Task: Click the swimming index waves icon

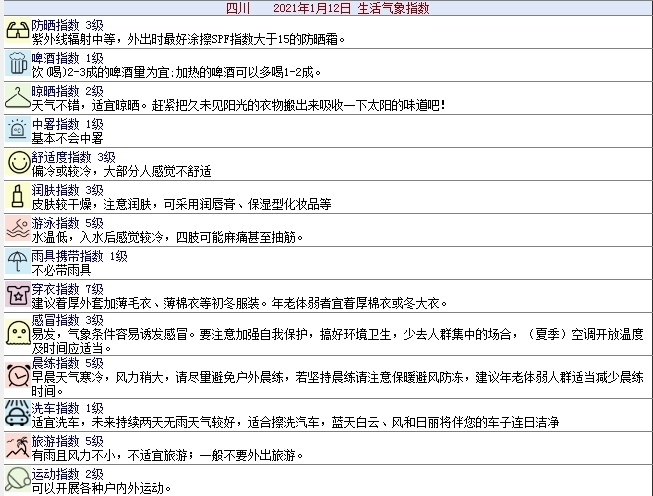Action: 16,229
